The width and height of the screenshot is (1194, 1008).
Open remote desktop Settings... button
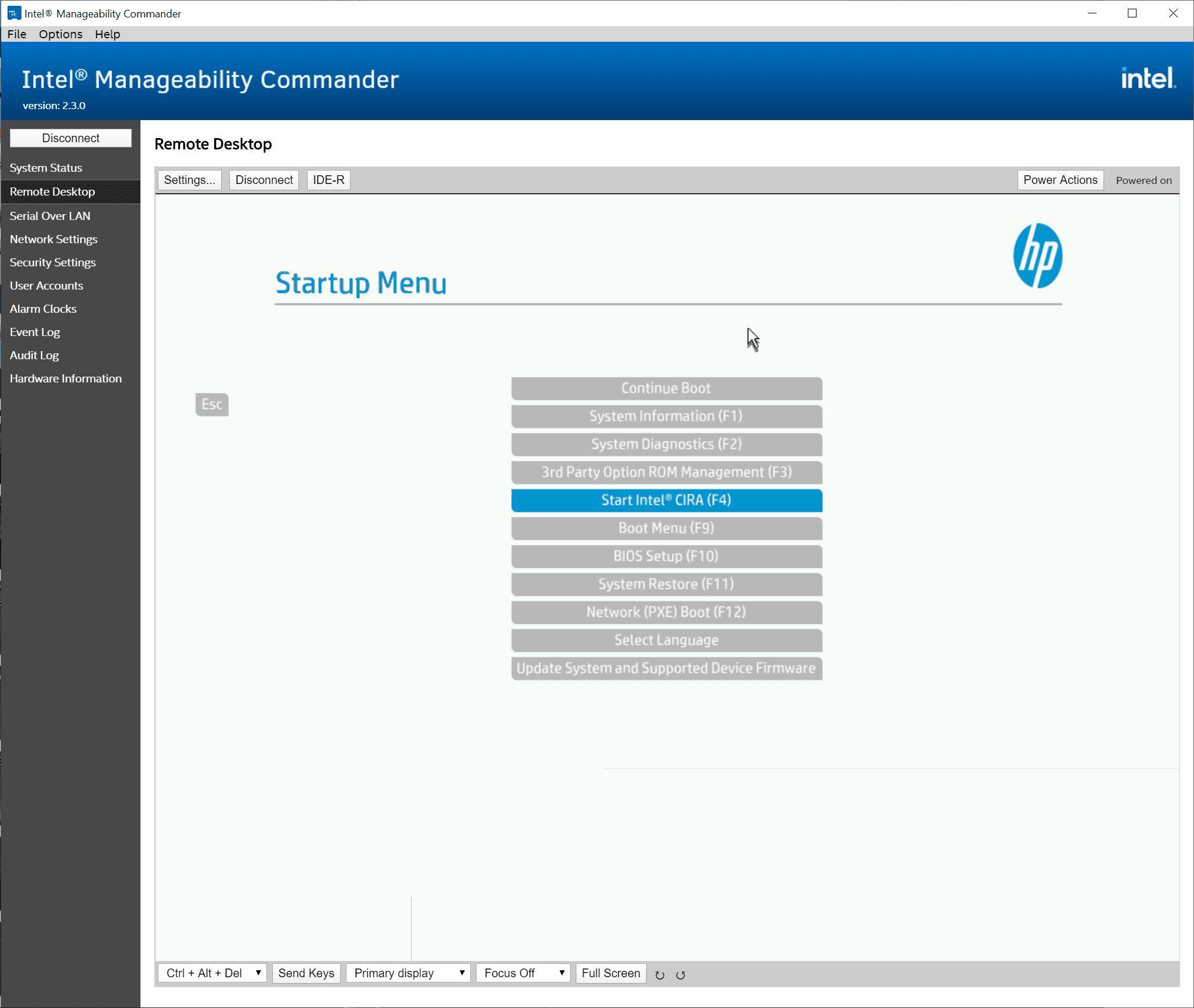(x=189, y=180)
